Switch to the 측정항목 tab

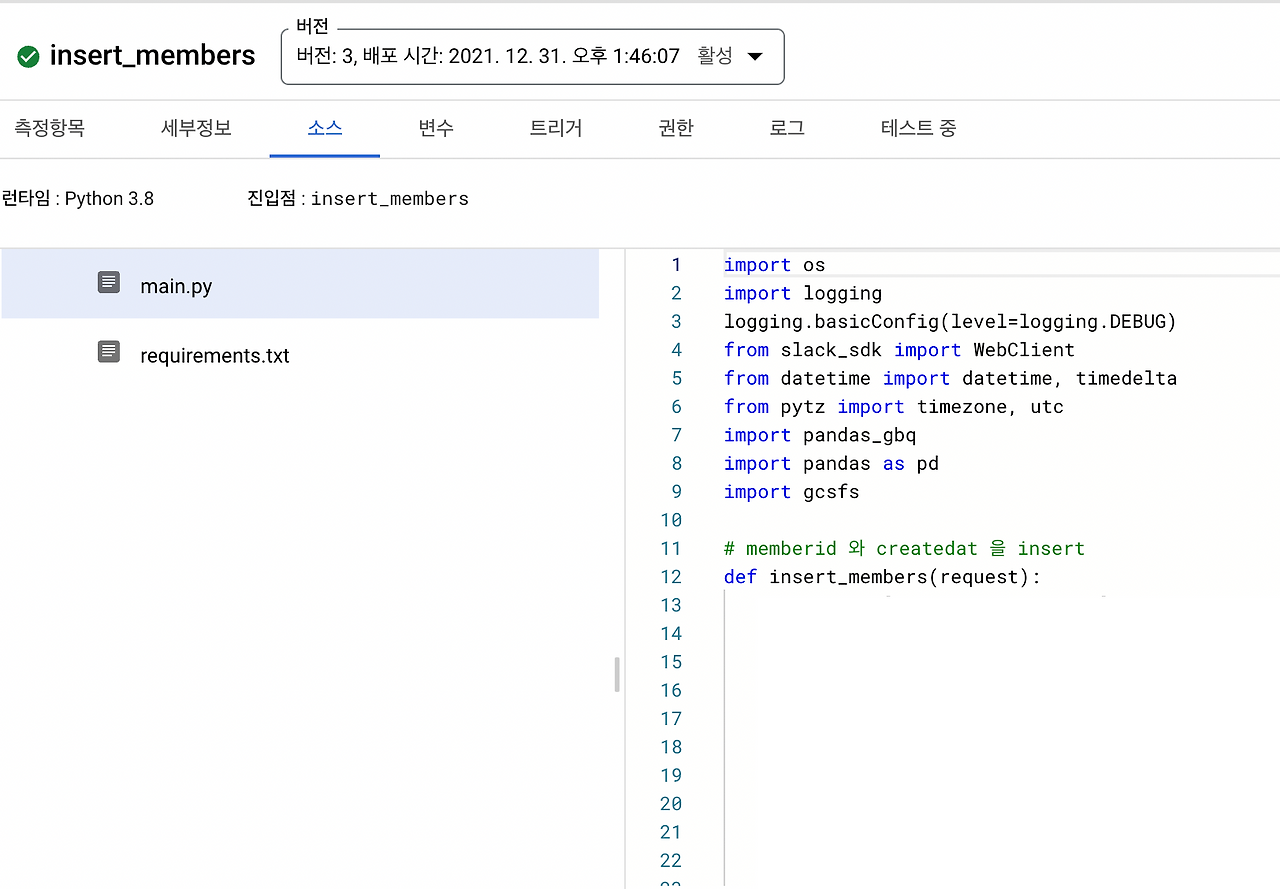pyautogui.click(x=49, y=128)
